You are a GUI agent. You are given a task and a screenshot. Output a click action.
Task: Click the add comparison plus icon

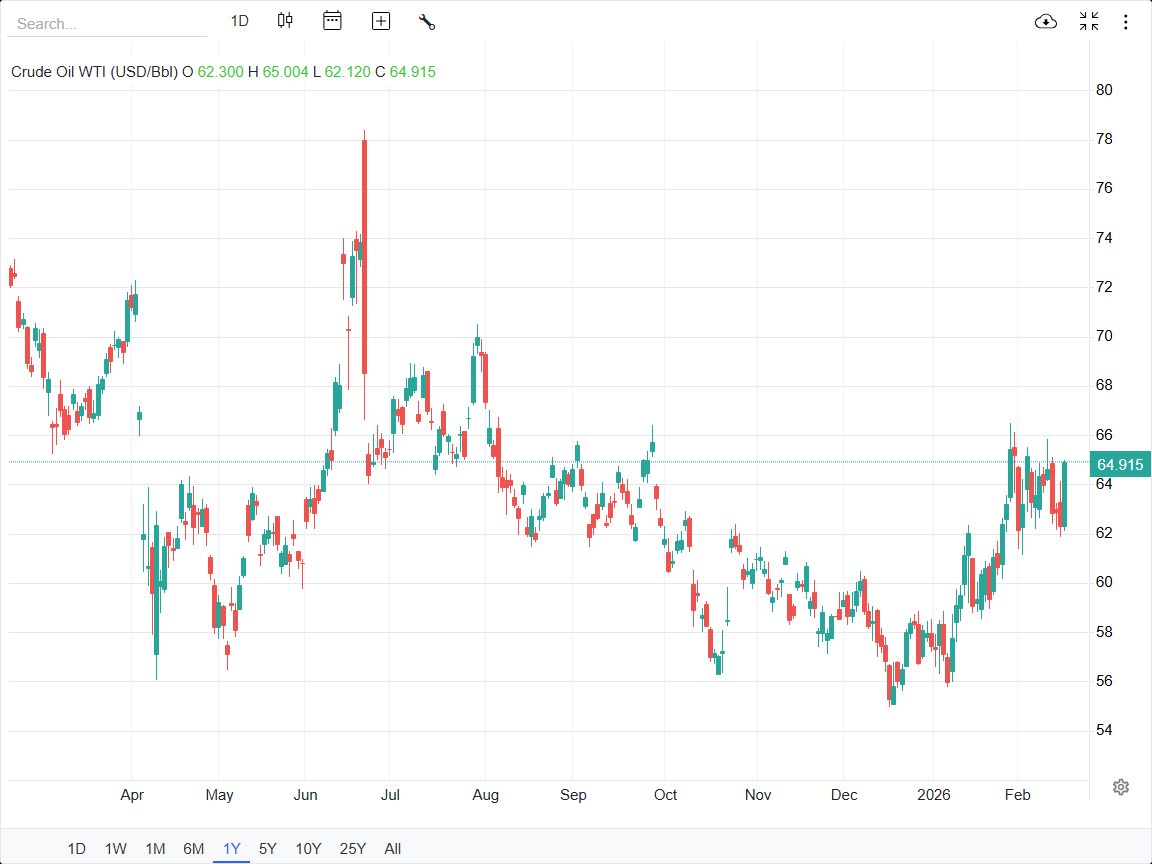click(381, 21)
